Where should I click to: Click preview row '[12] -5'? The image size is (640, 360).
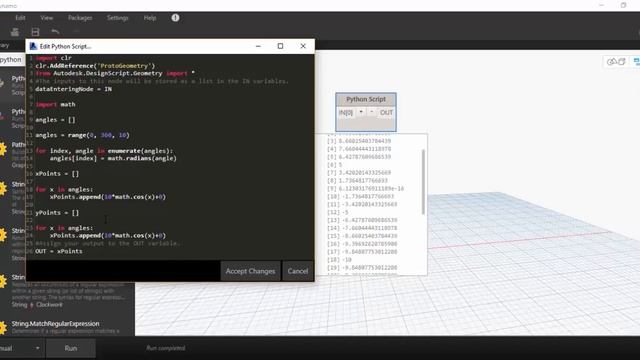pos(338,212)
